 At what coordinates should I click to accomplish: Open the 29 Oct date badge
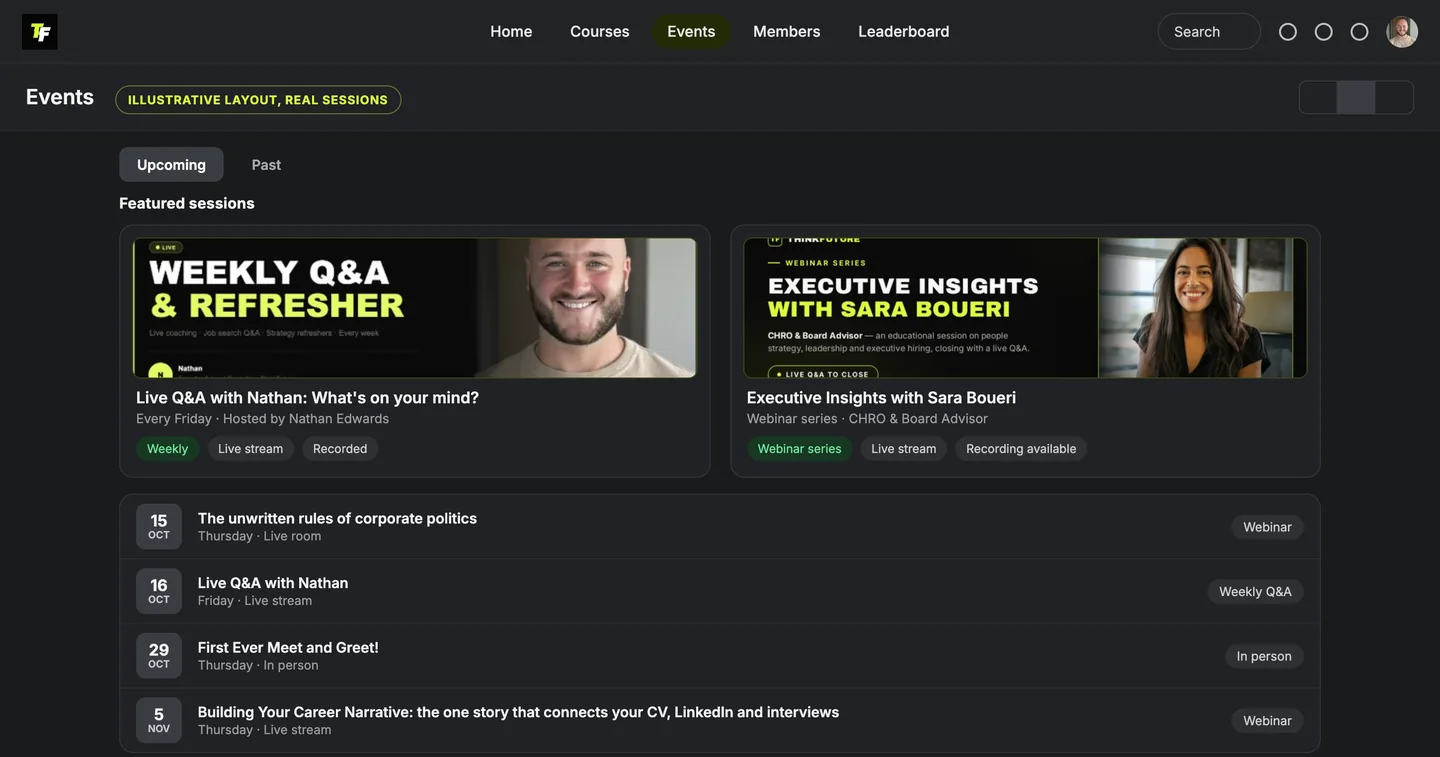pos(159,655)
